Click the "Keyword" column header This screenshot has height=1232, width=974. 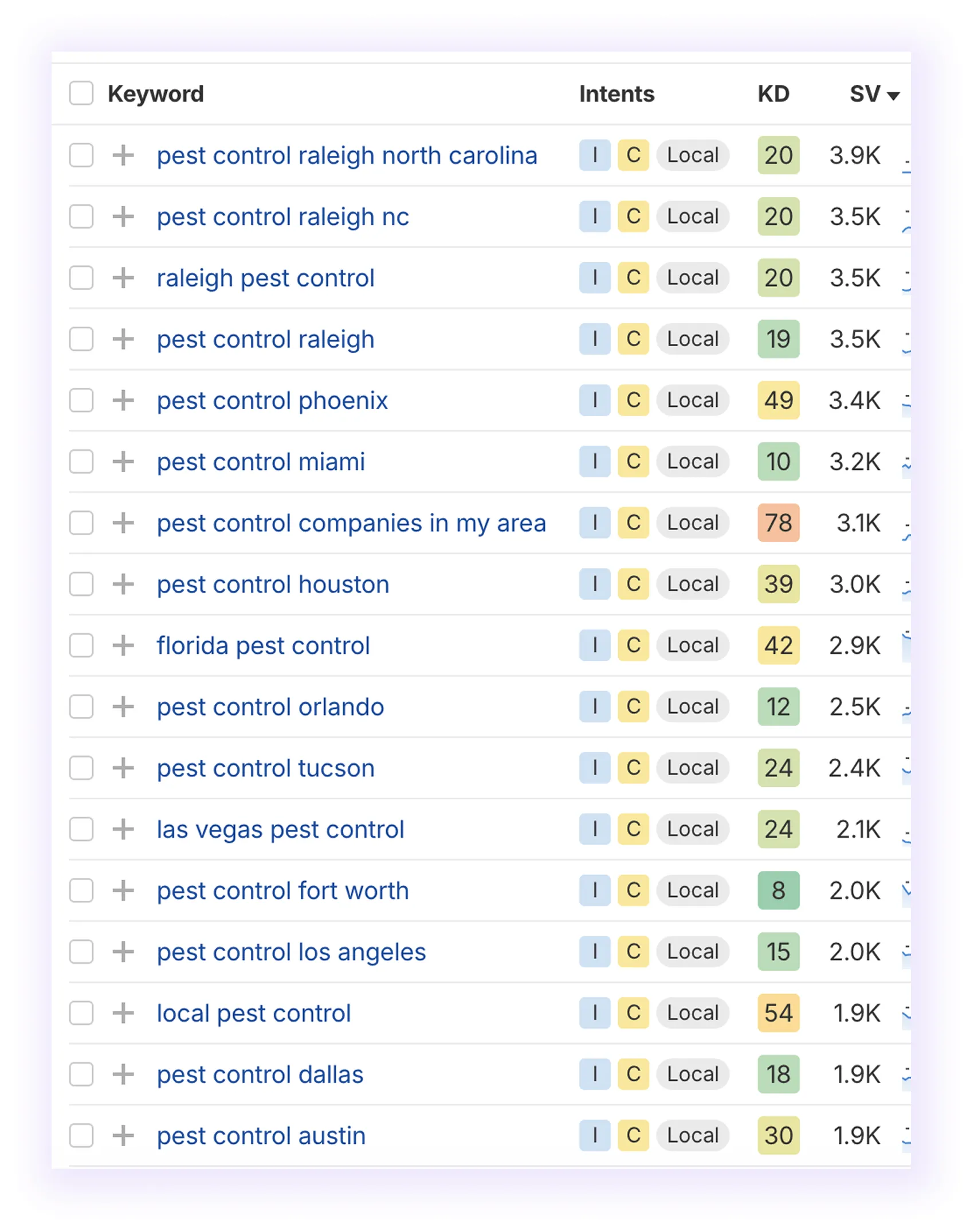(x=156, y=93)
